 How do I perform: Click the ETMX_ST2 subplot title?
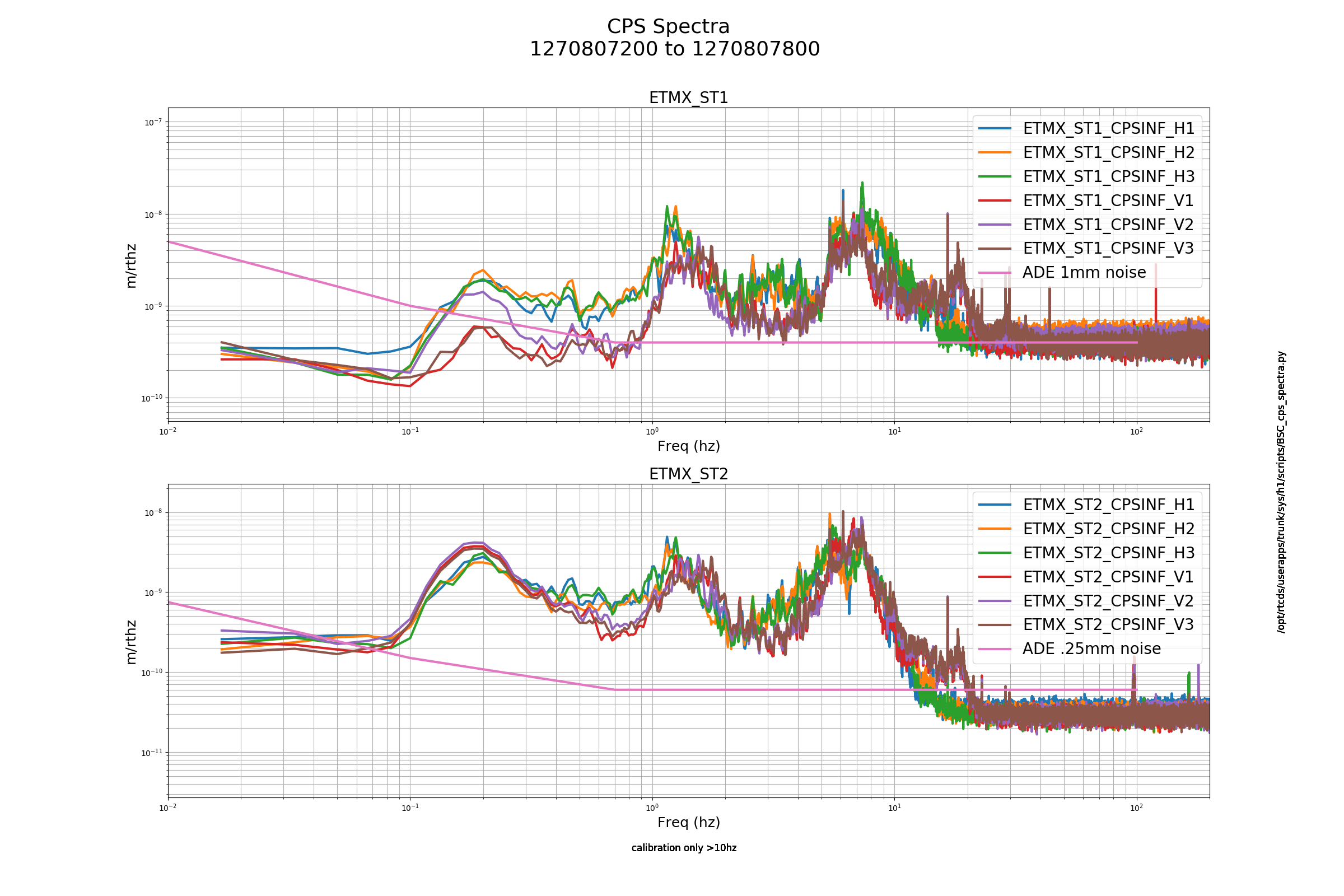(x=689, y=474)
